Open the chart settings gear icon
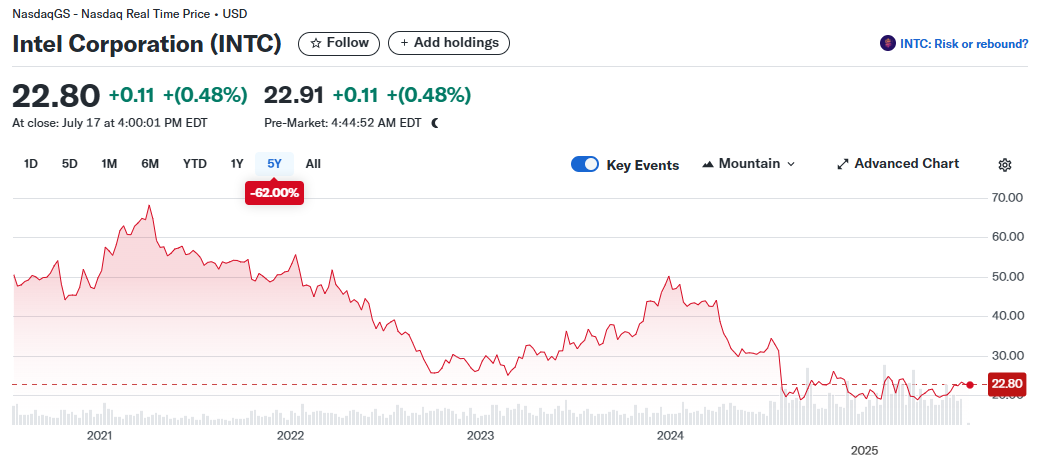This screenshot has width=1050, height=464. [1004, 165]
